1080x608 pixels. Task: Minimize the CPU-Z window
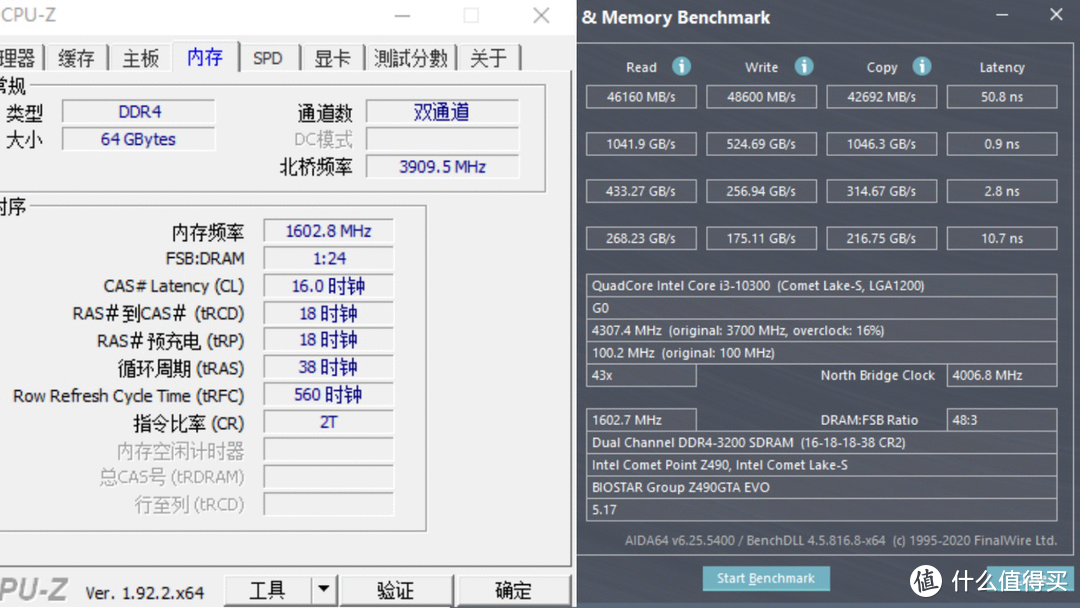pyautogui.click(x=402, y=15)
